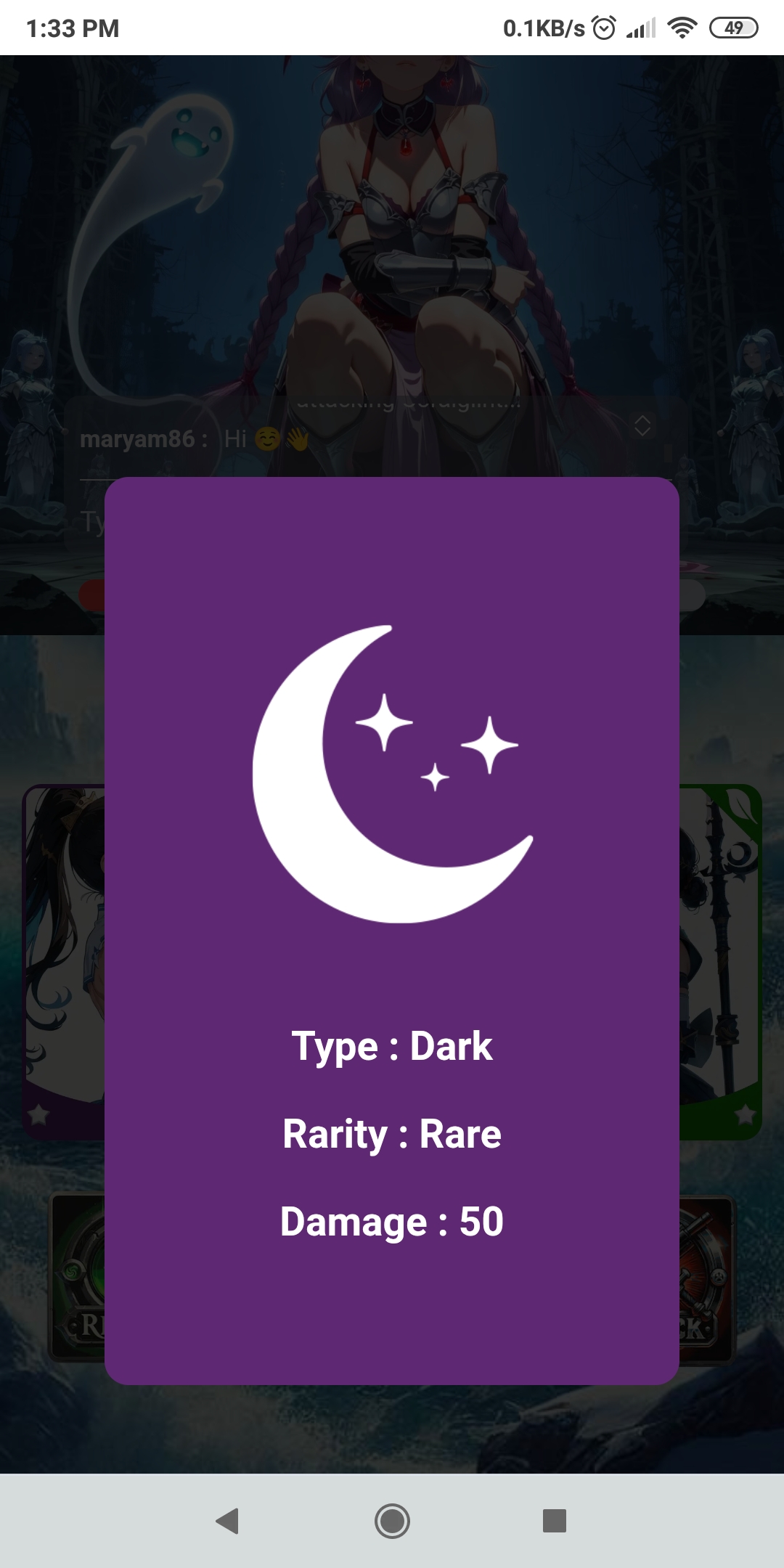This screenshot has height=1568, width=784.
Task: Tap the crescent moon Dark type icon
Action: pos(393,774)
